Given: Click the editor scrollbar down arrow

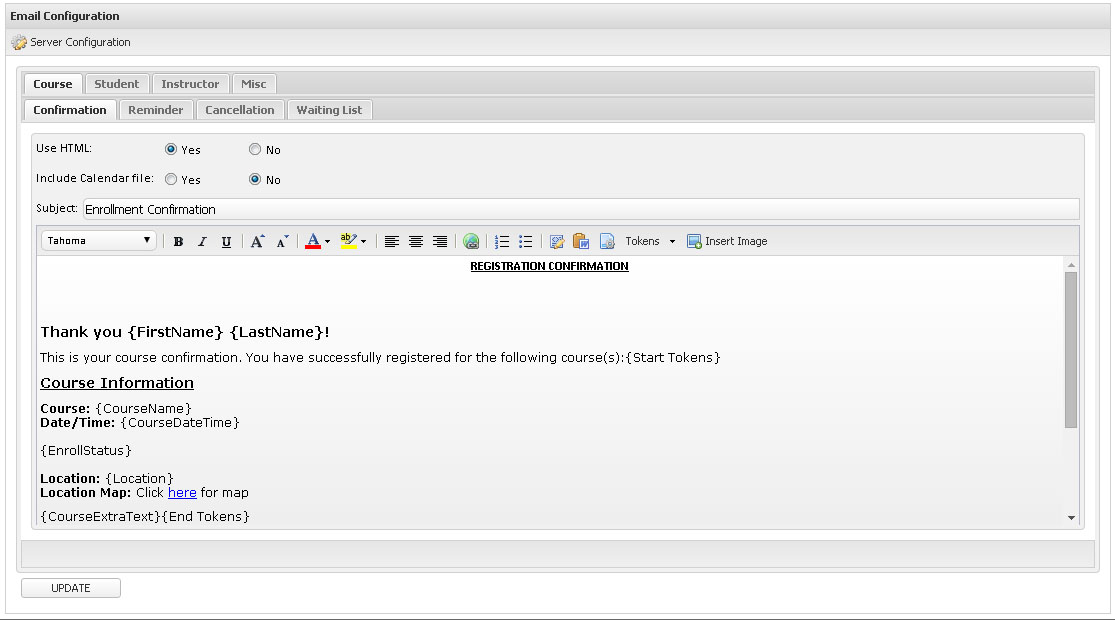Looking at the screenshot, I should [1071, 518].
